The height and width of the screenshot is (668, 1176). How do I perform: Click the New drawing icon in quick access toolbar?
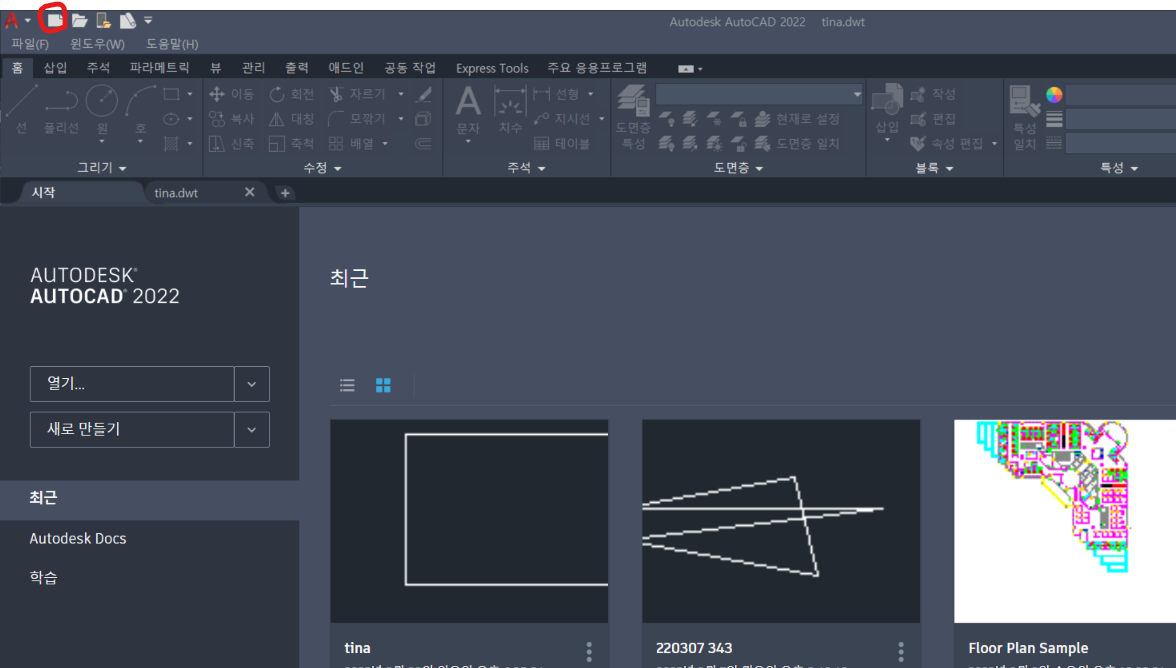coord(54,19)
